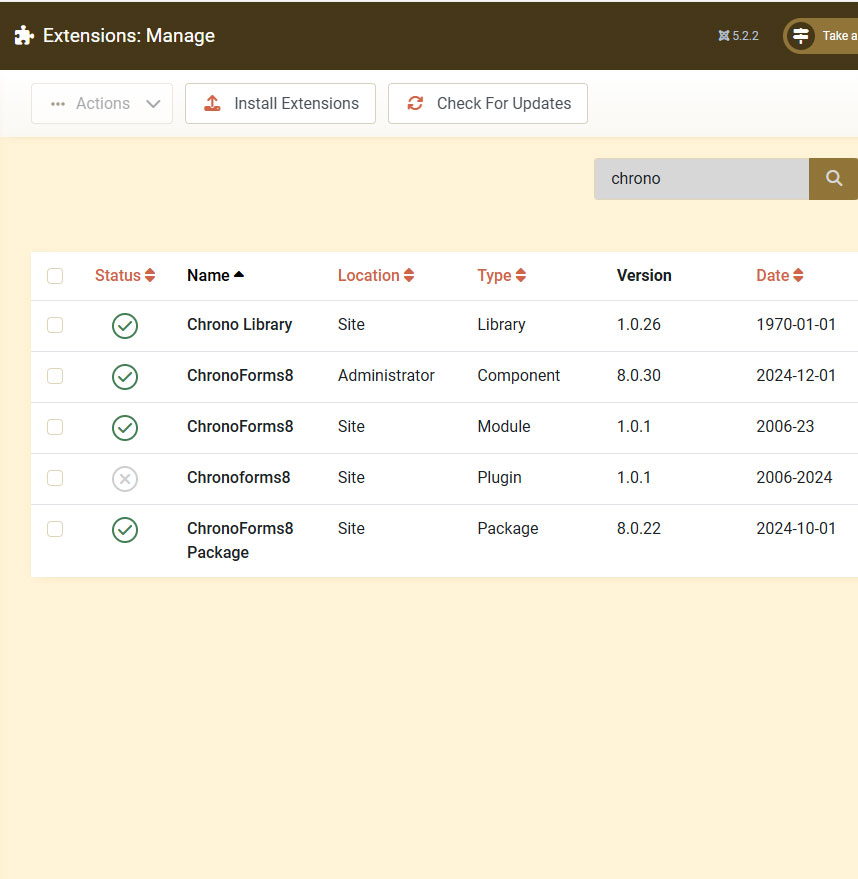The image size is (858, 879).
Task: Click the Take a tour signpost icon
Action: (x=801, y=36)
